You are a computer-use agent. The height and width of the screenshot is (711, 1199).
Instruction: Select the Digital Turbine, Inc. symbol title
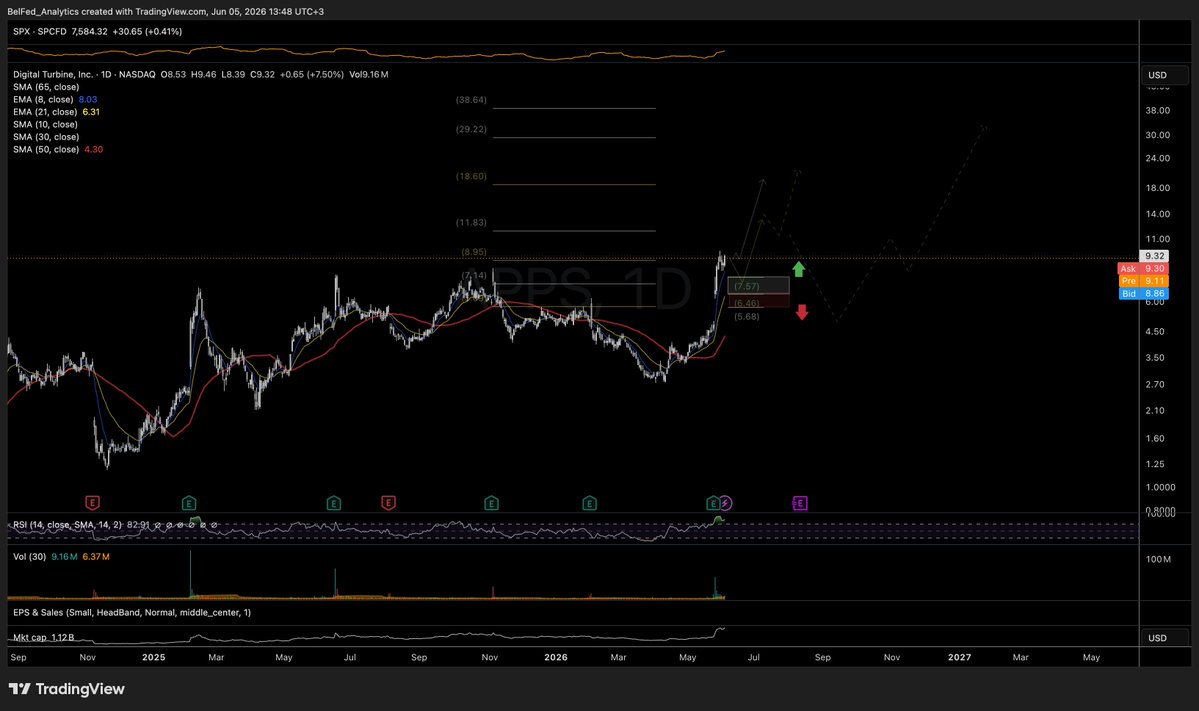click(53, 74)
